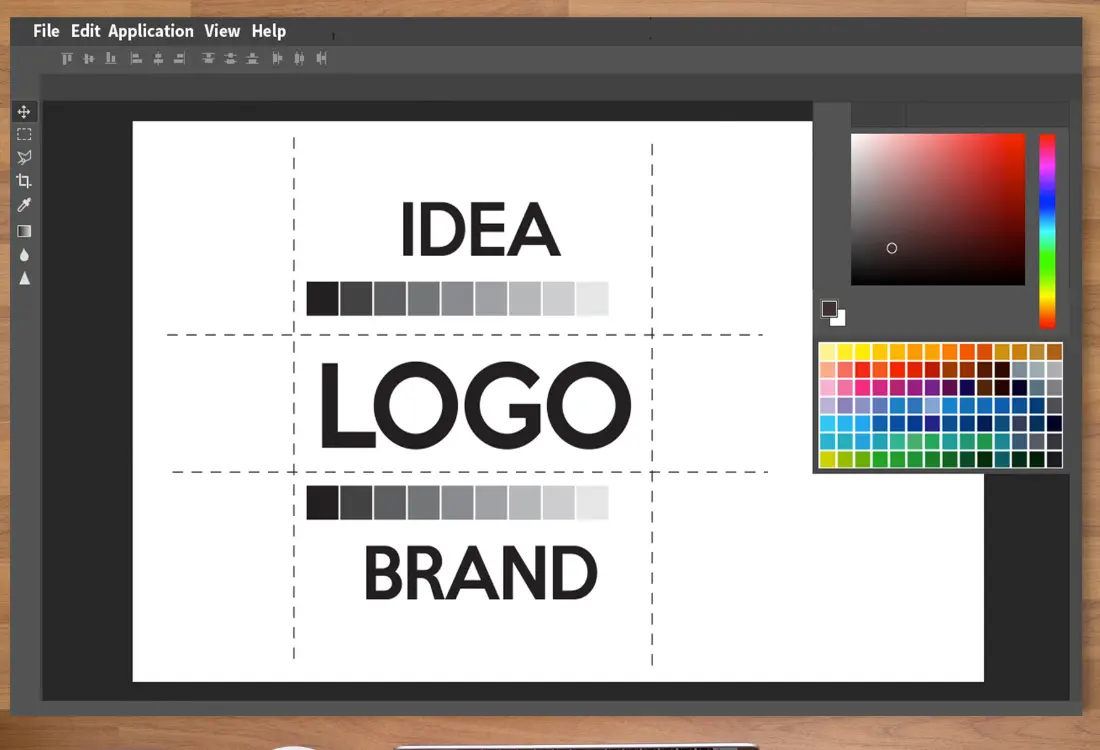
Task: Click the lightest gray square in the bar under IDEA
Action: (592, 299)
